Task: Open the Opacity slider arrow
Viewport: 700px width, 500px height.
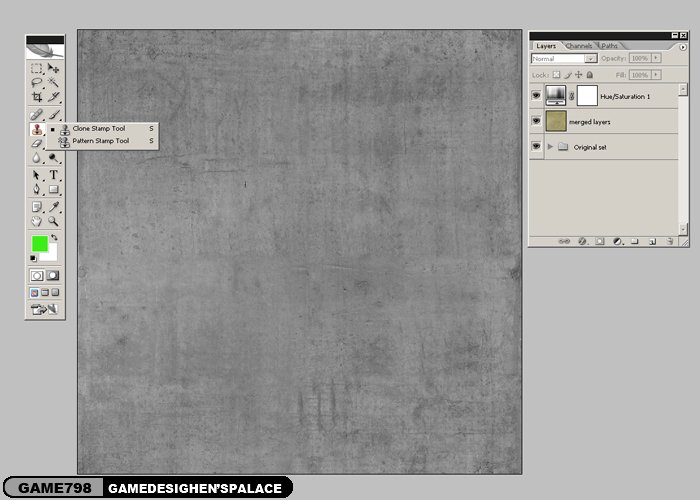Action: [x=656, y=58]
